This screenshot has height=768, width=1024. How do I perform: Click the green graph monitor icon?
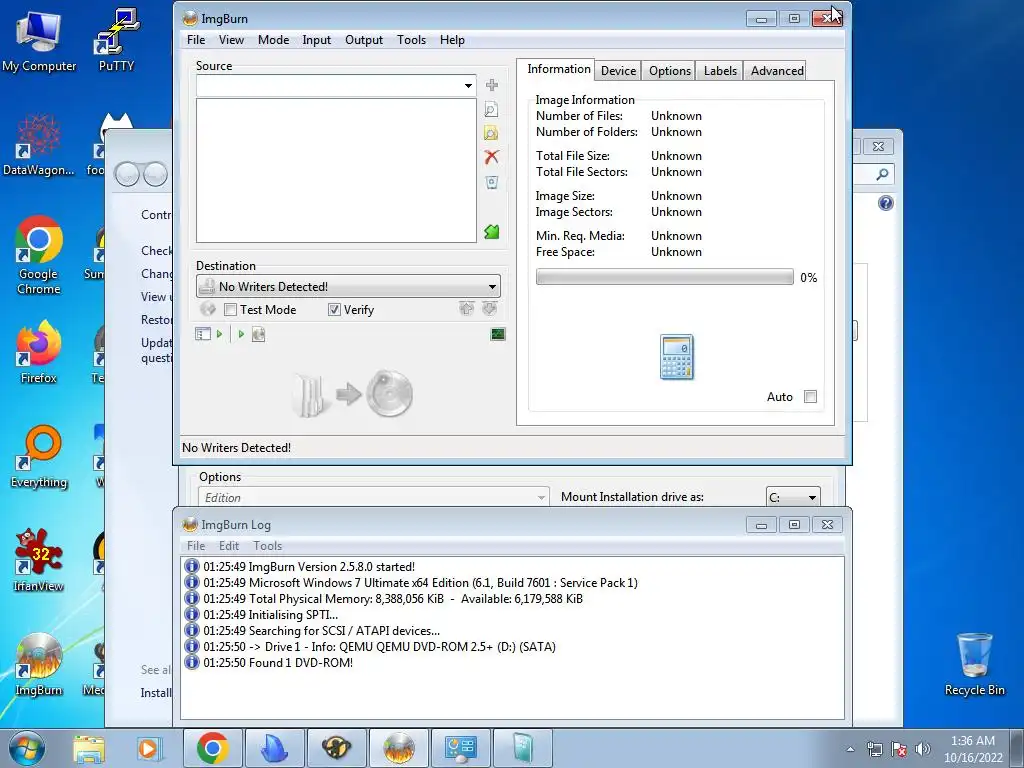498,334
